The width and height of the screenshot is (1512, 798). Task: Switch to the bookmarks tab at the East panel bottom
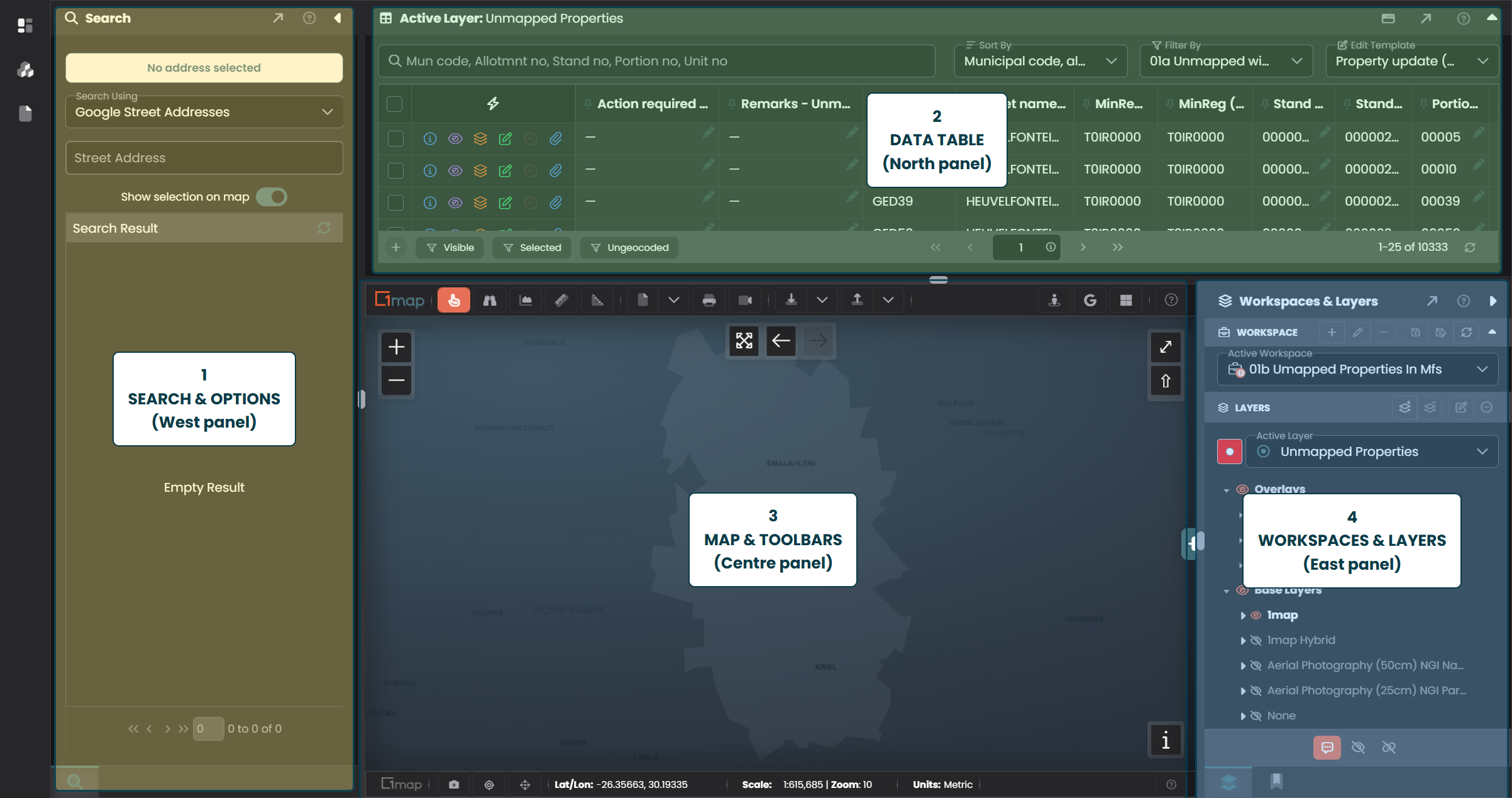[1276, 782]
